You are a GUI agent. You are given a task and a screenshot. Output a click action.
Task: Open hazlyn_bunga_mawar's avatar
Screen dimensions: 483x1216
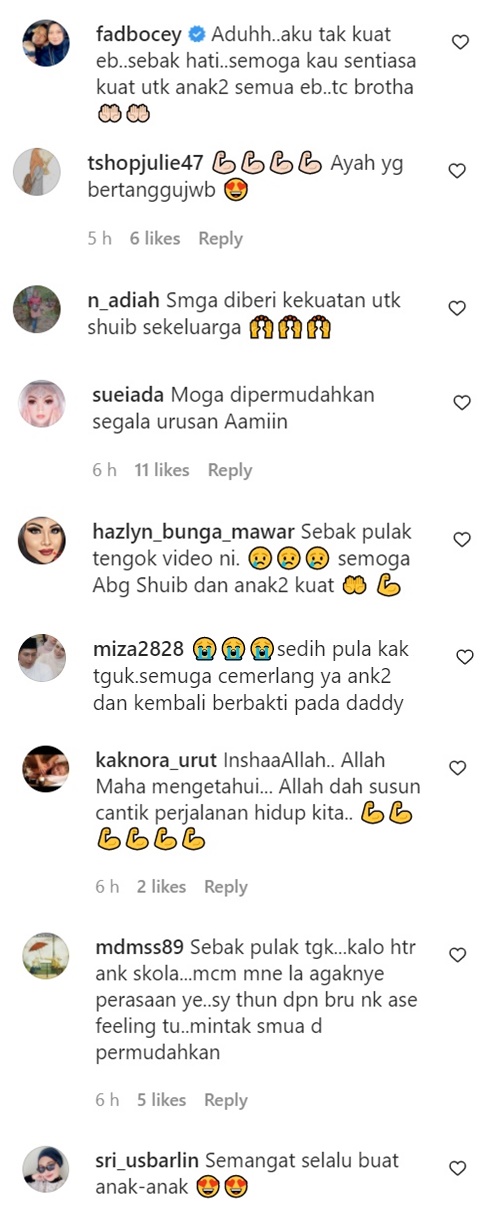point(43,540)
